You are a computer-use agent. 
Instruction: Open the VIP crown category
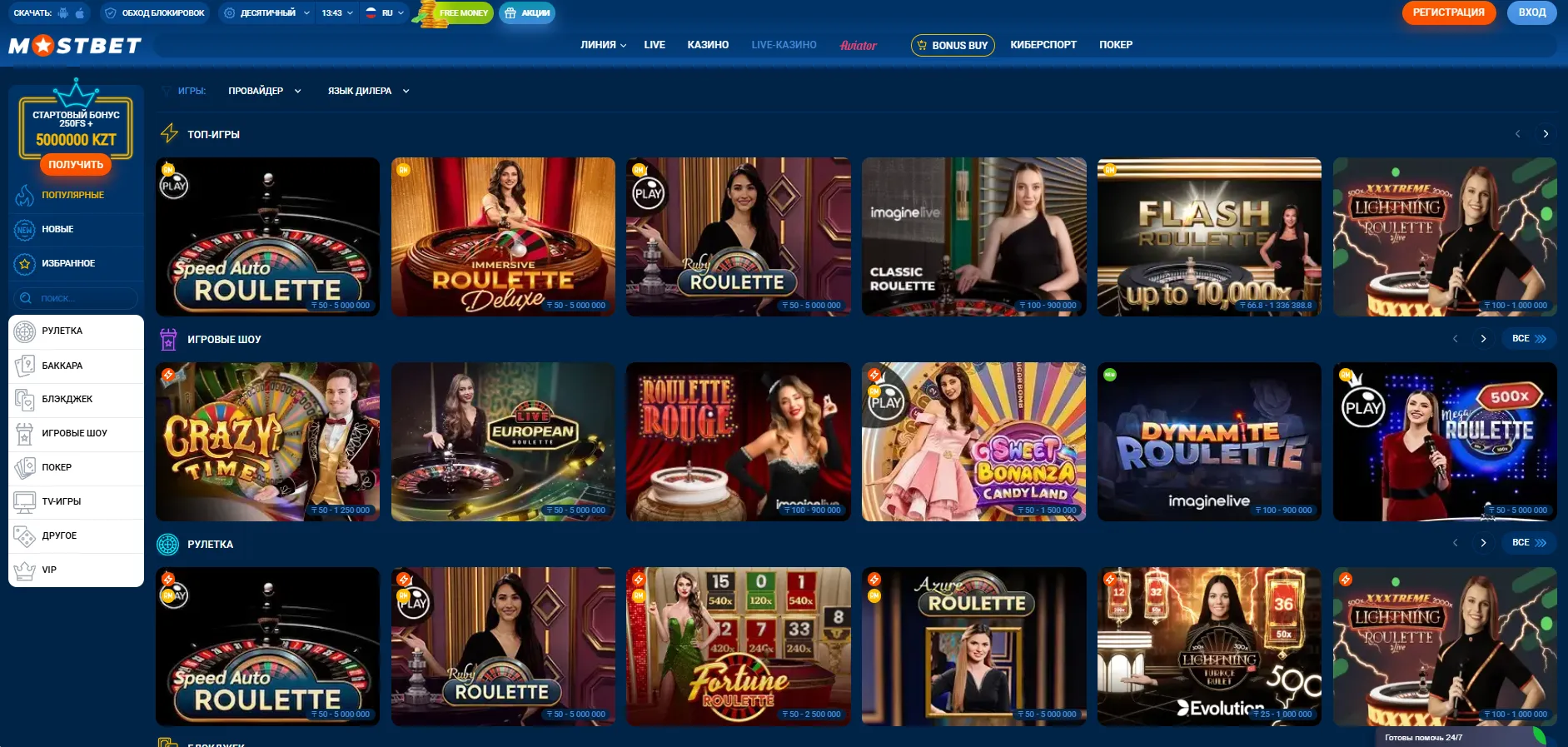coord(76,570)
